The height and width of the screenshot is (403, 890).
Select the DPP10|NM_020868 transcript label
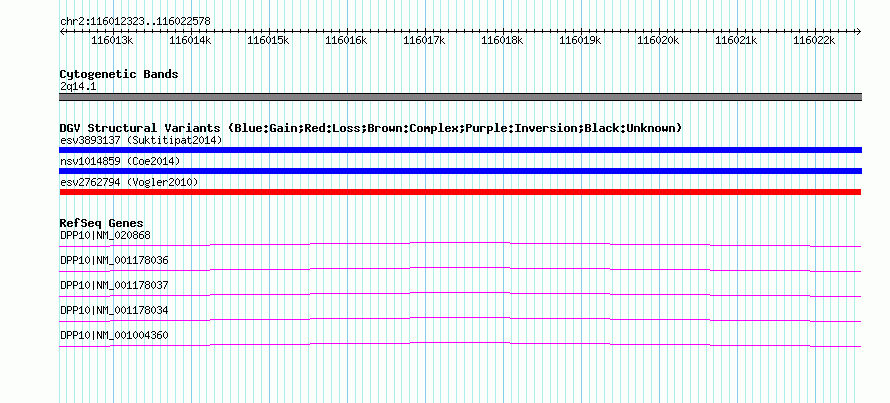click(105, 235)
